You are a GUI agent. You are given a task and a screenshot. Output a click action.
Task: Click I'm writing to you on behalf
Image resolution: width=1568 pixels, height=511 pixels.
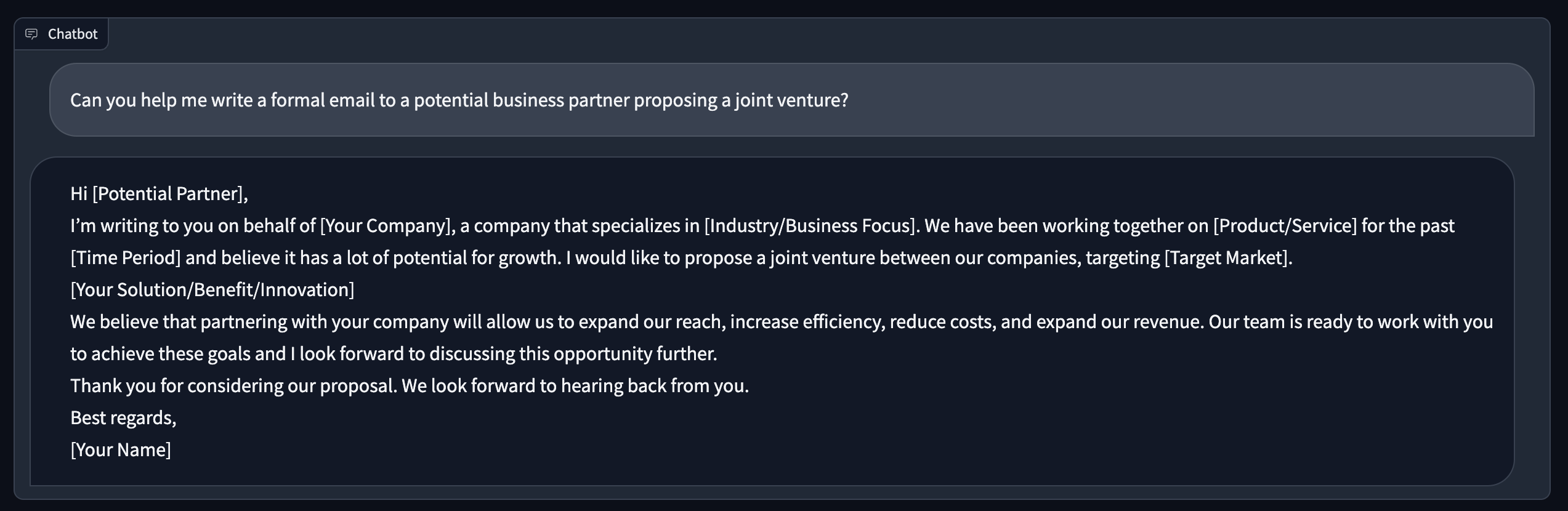(193, 225)
